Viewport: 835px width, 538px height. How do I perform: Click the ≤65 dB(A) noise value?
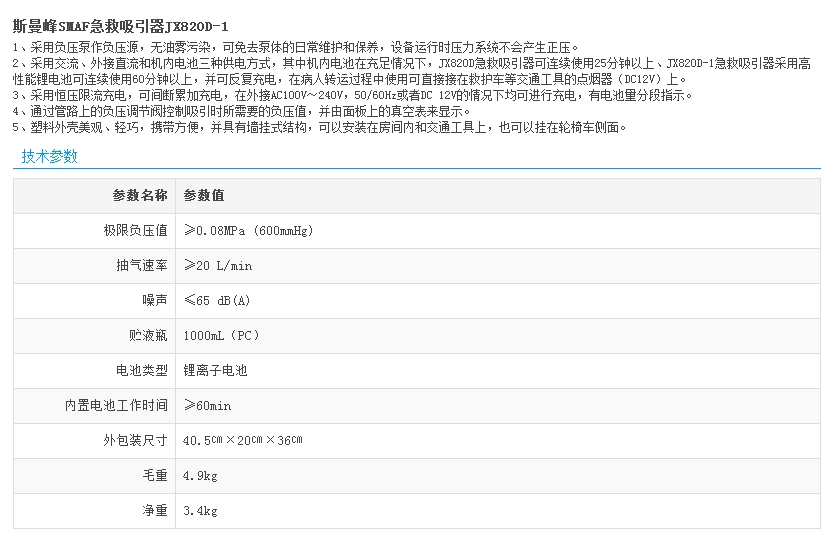pyautogui.click(x=217, y=300)
